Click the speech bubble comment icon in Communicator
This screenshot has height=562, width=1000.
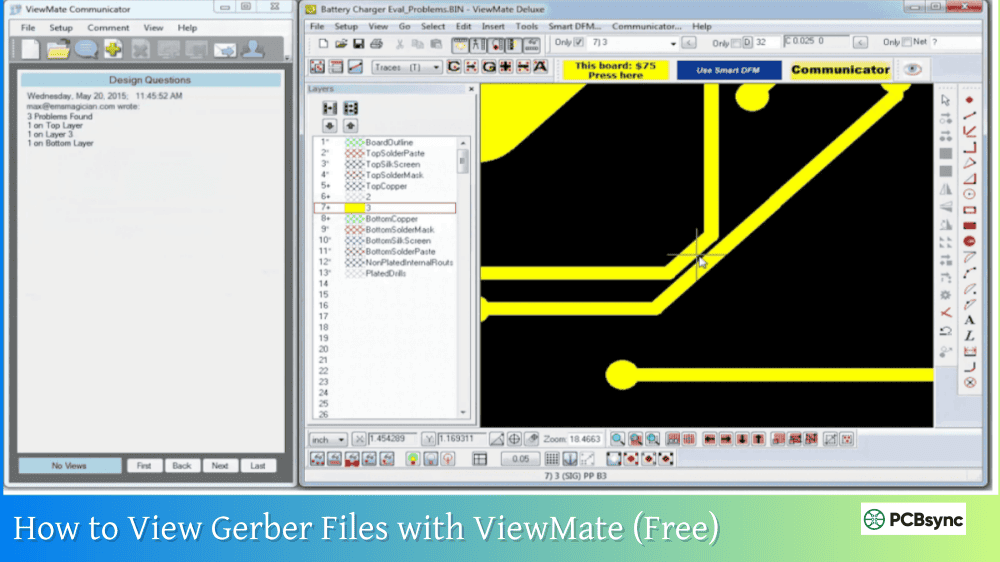(86, 49)
